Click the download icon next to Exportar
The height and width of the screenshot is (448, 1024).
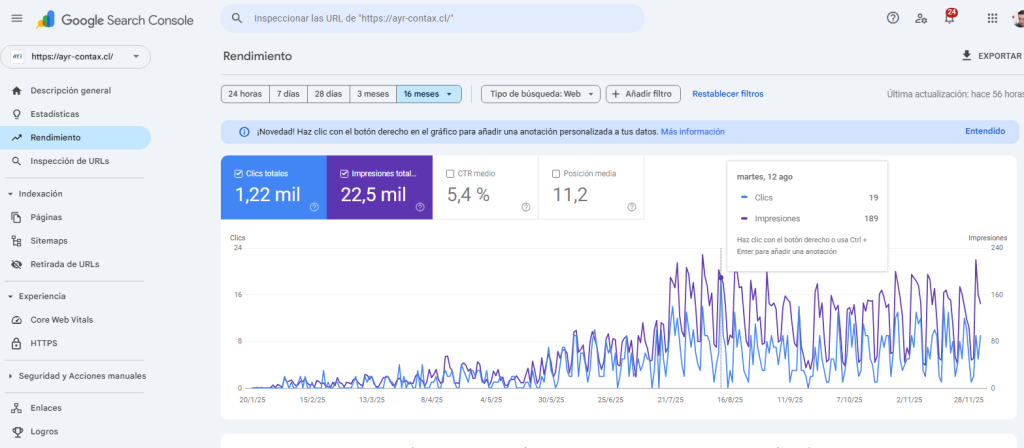tap(966, 56)
